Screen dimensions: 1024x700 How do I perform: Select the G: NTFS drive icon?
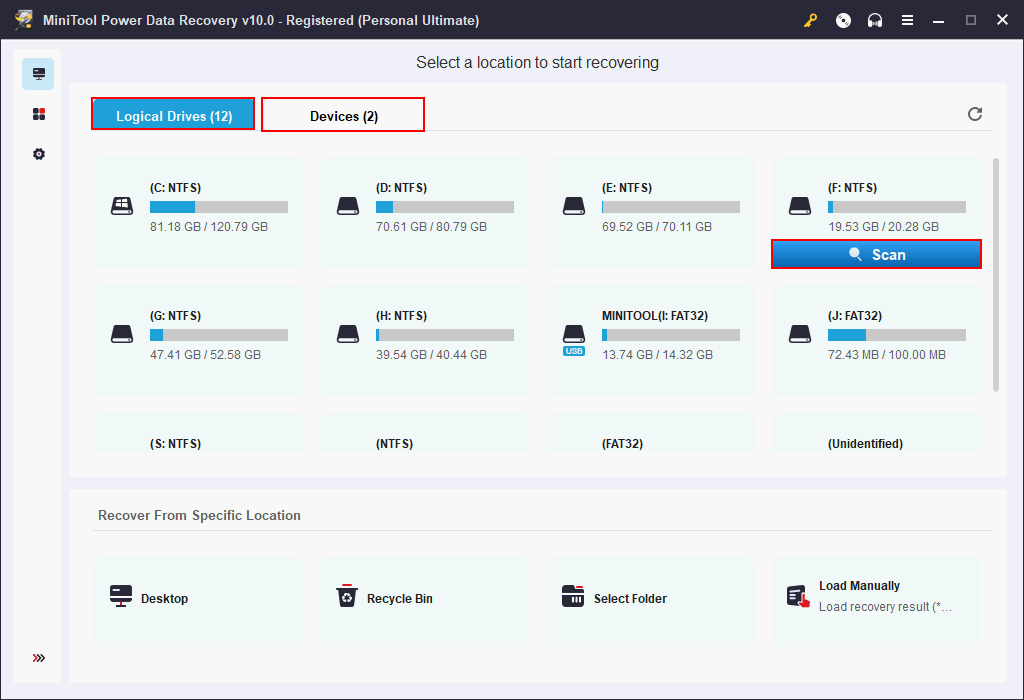[121, 334]
